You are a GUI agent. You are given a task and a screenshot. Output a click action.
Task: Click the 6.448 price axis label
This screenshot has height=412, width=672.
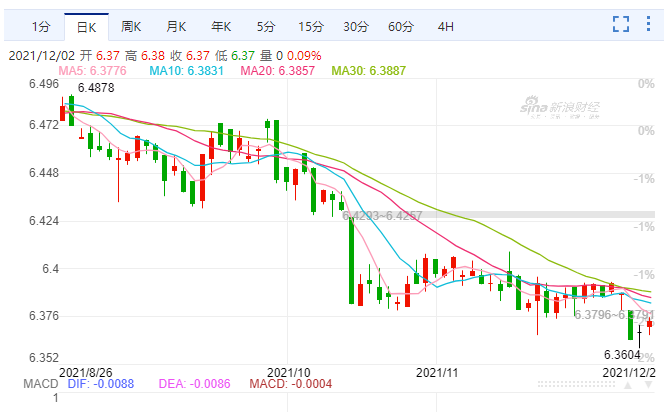click(x=44, y=173)
